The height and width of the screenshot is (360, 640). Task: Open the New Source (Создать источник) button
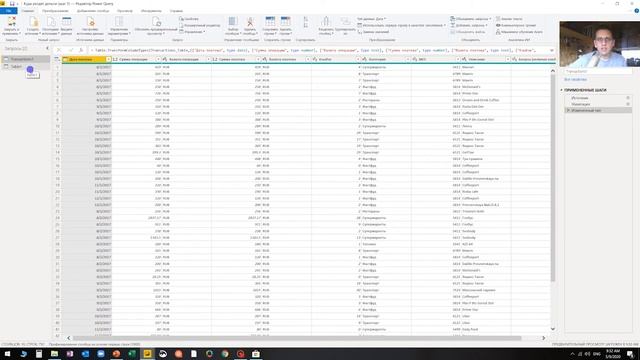pos(33,25)
